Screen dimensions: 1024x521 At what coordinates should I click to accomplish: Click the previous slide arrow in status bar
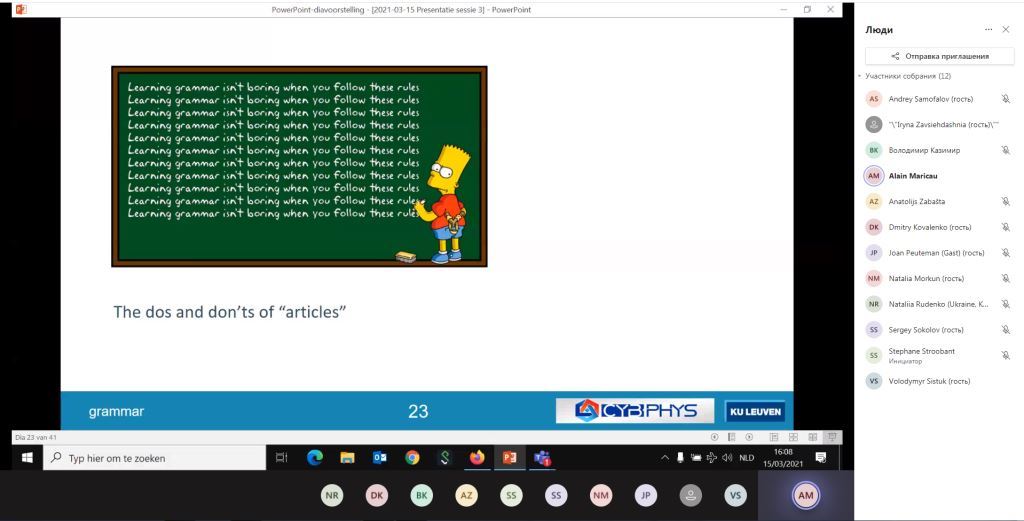714,437
